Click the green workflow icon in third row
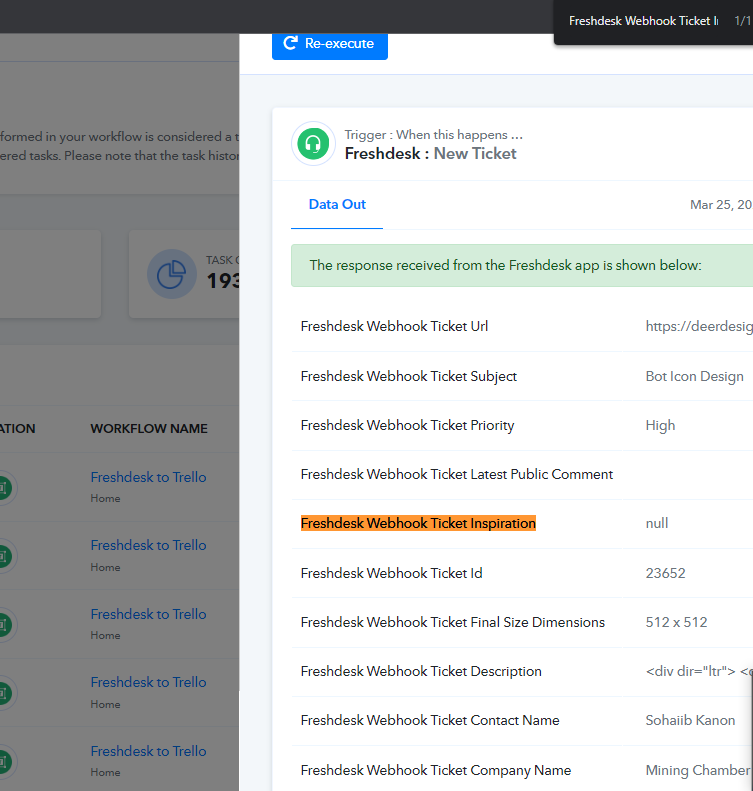Viewport: 753px width, 791px height. pos(4,625)
